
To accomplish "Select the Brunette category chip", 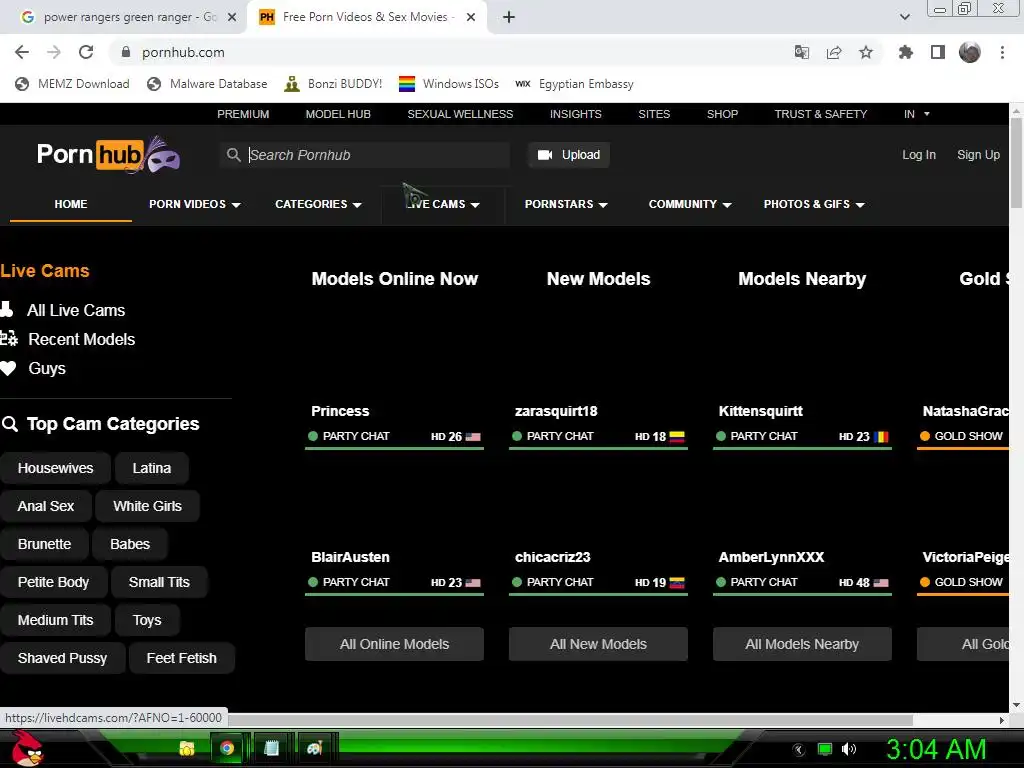I will 44,544.
